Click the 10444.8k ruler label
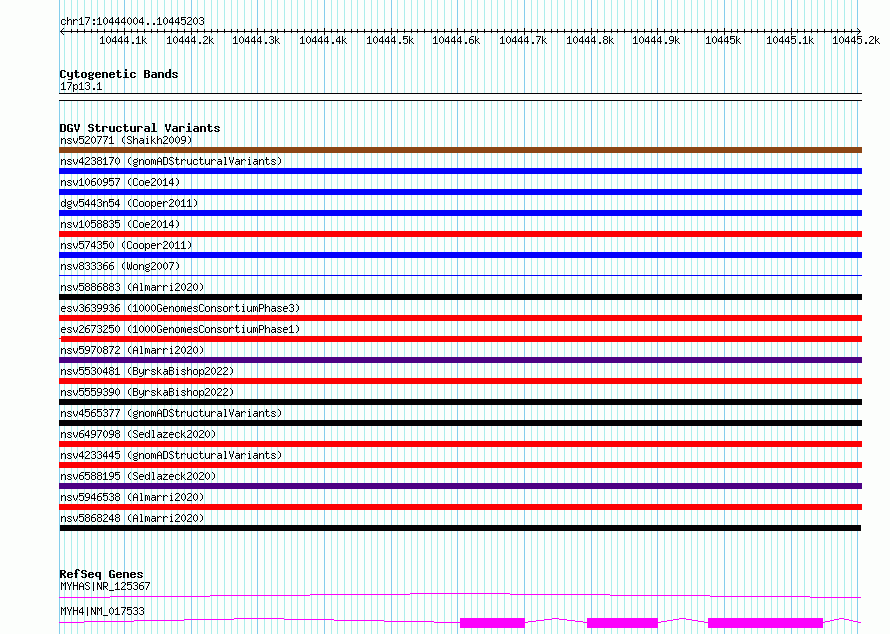The image size is (890, 634). [x=590, y=40]
